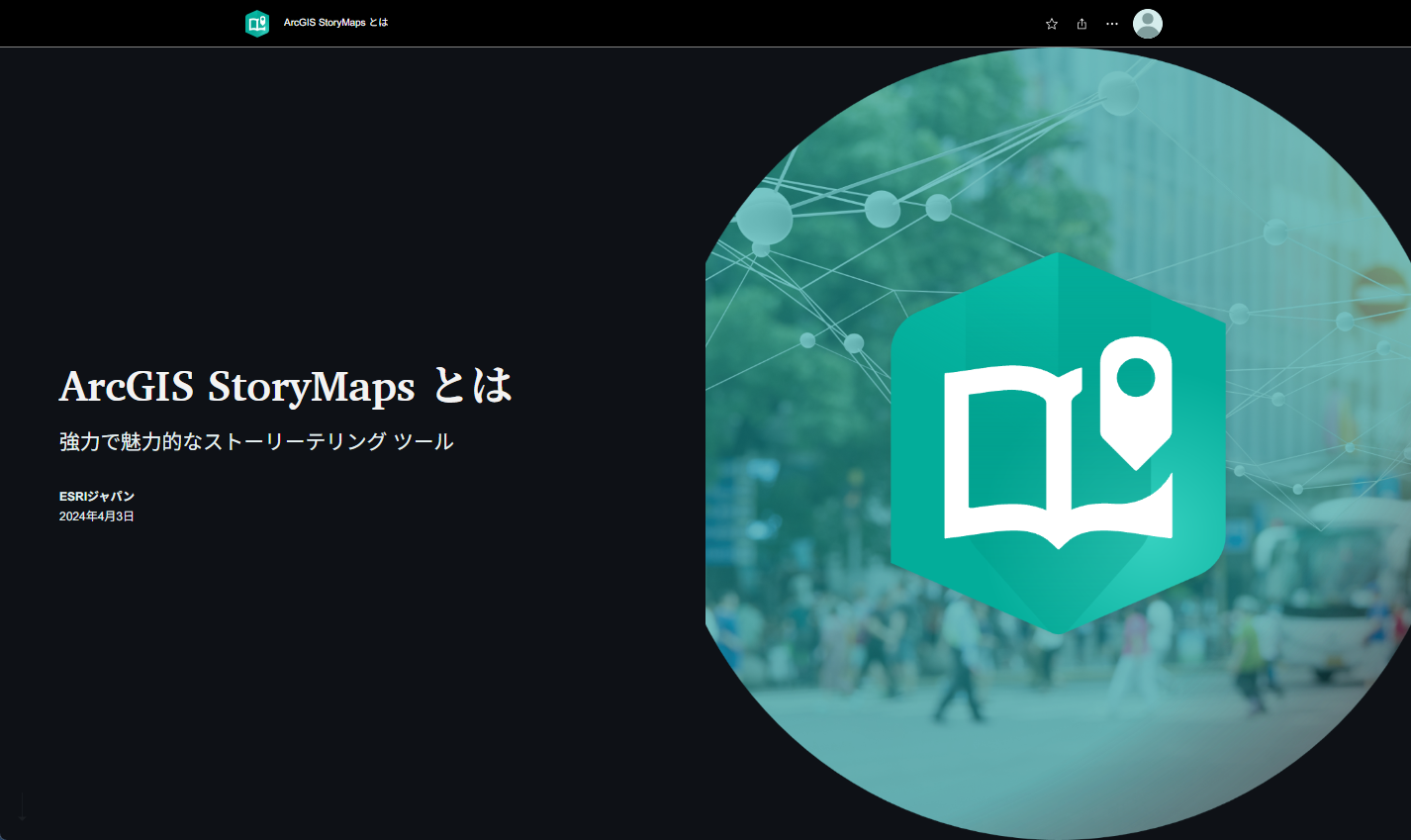This screenshot has height=840, width=1411.
Task: Open sharing options from the share control
Action: [1081, 23]
